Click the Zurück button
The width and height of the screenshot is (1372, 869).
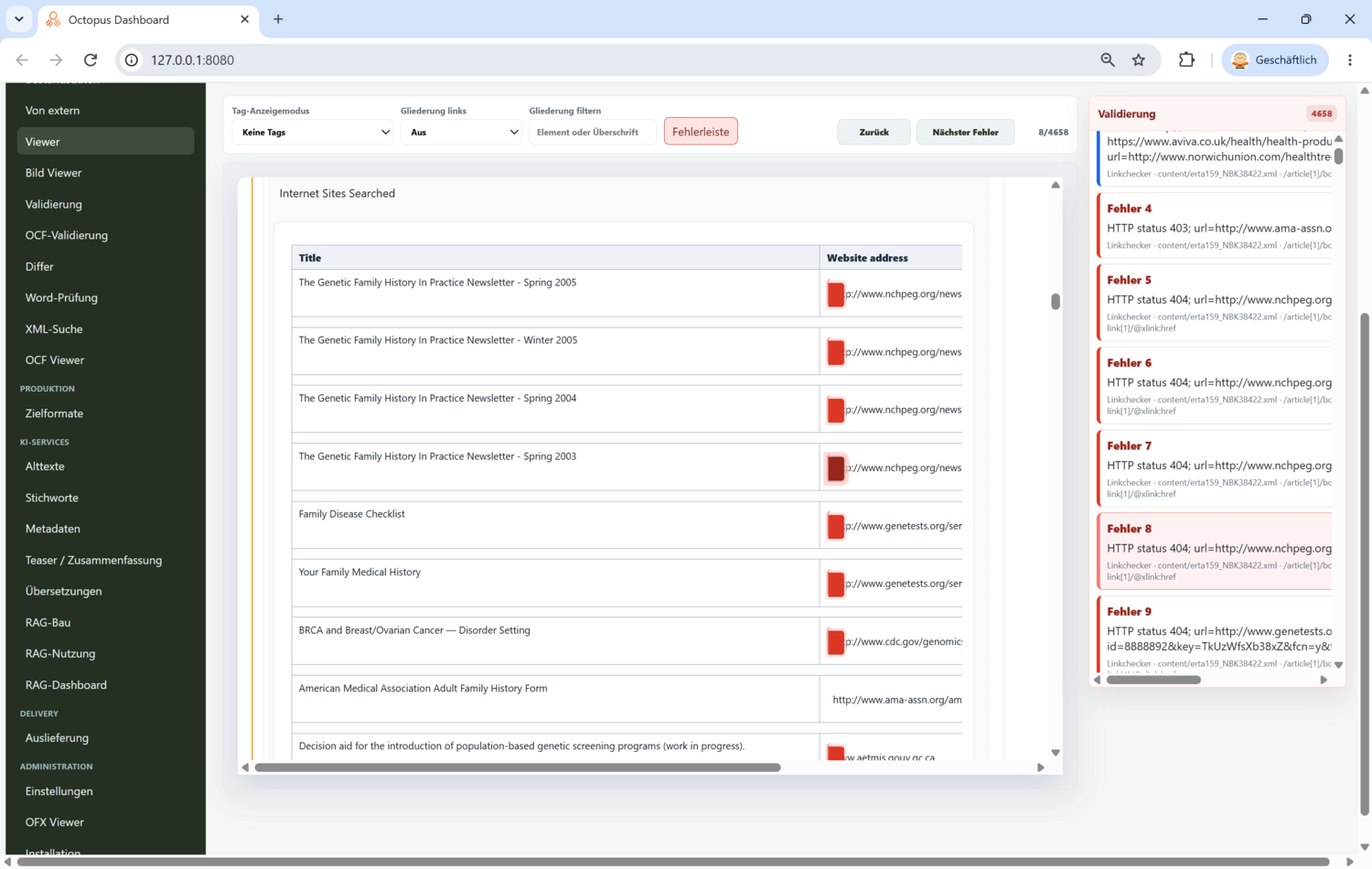[x=874, y=133]
